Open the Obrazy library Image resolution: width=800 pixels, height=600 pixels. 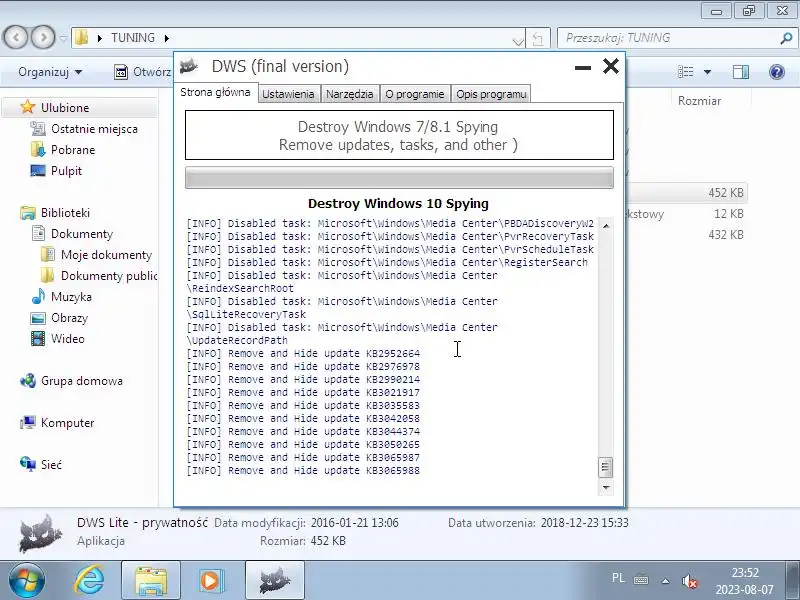(x=69, y=318)
